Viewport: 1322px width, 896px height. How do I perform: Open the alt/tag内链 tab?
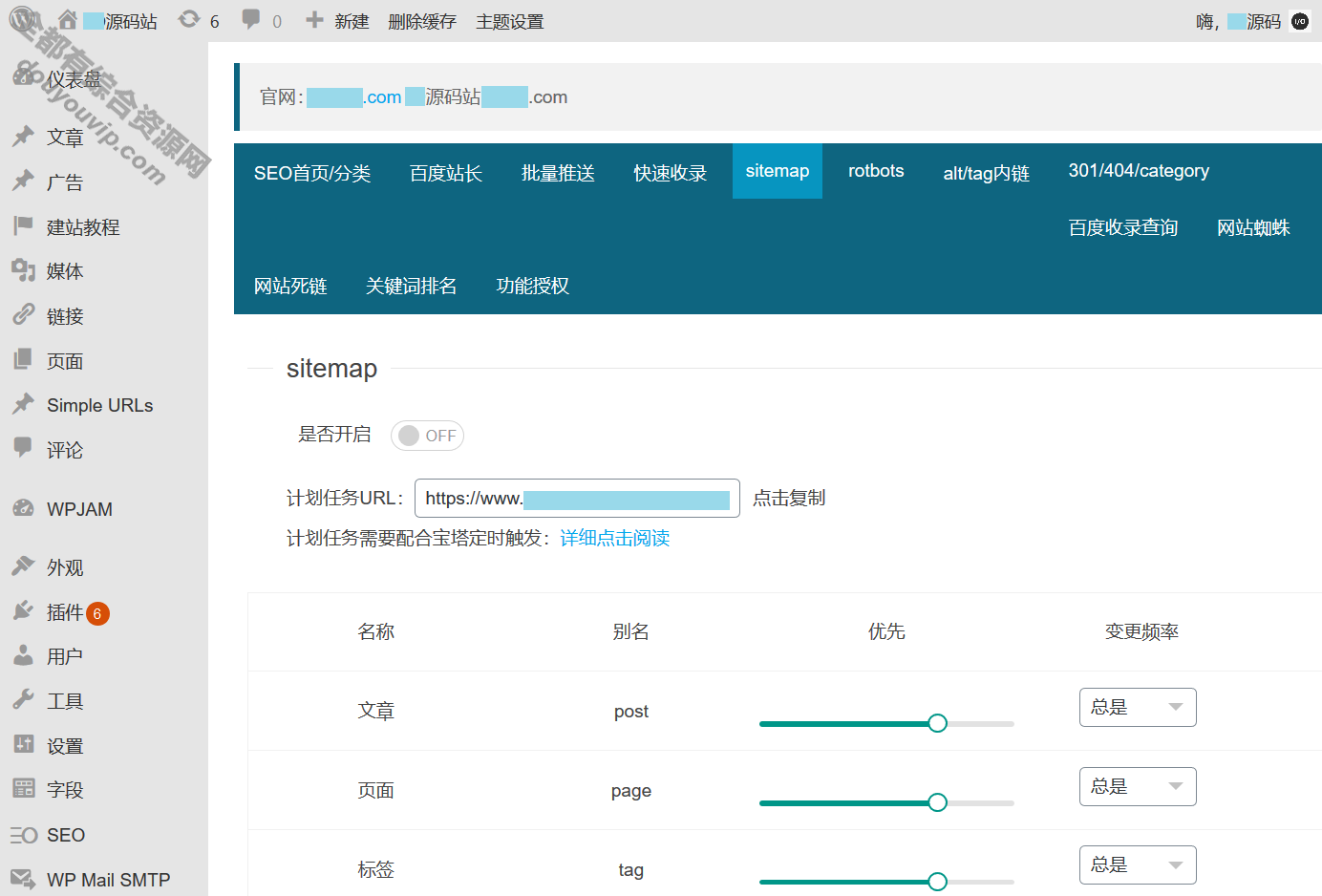(987, 173)
